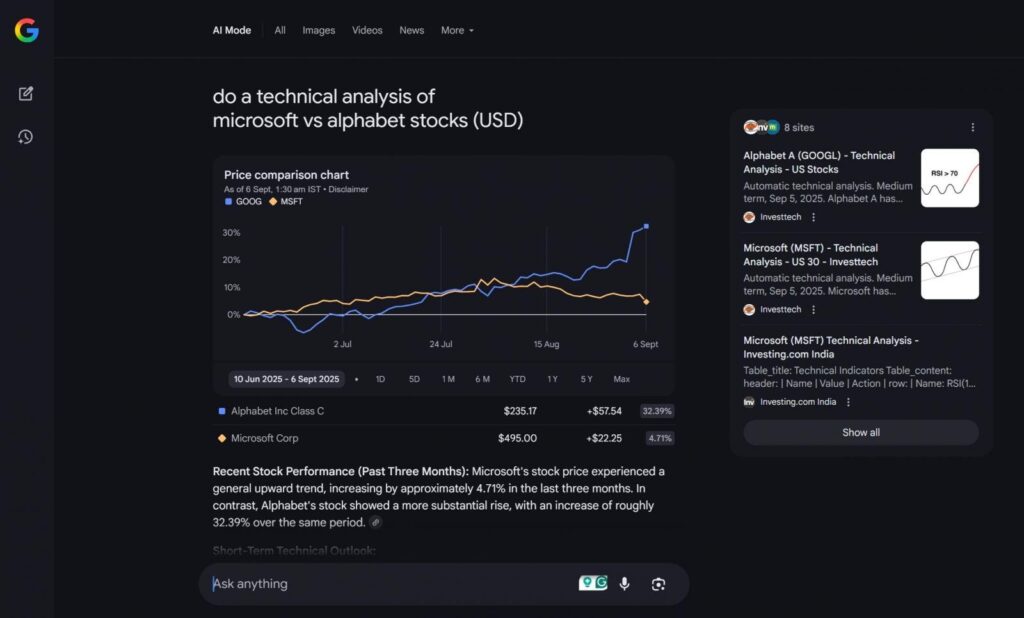Click the Show all button
This screenshot has height=618, width=1024.
click(x=859, y=432)
